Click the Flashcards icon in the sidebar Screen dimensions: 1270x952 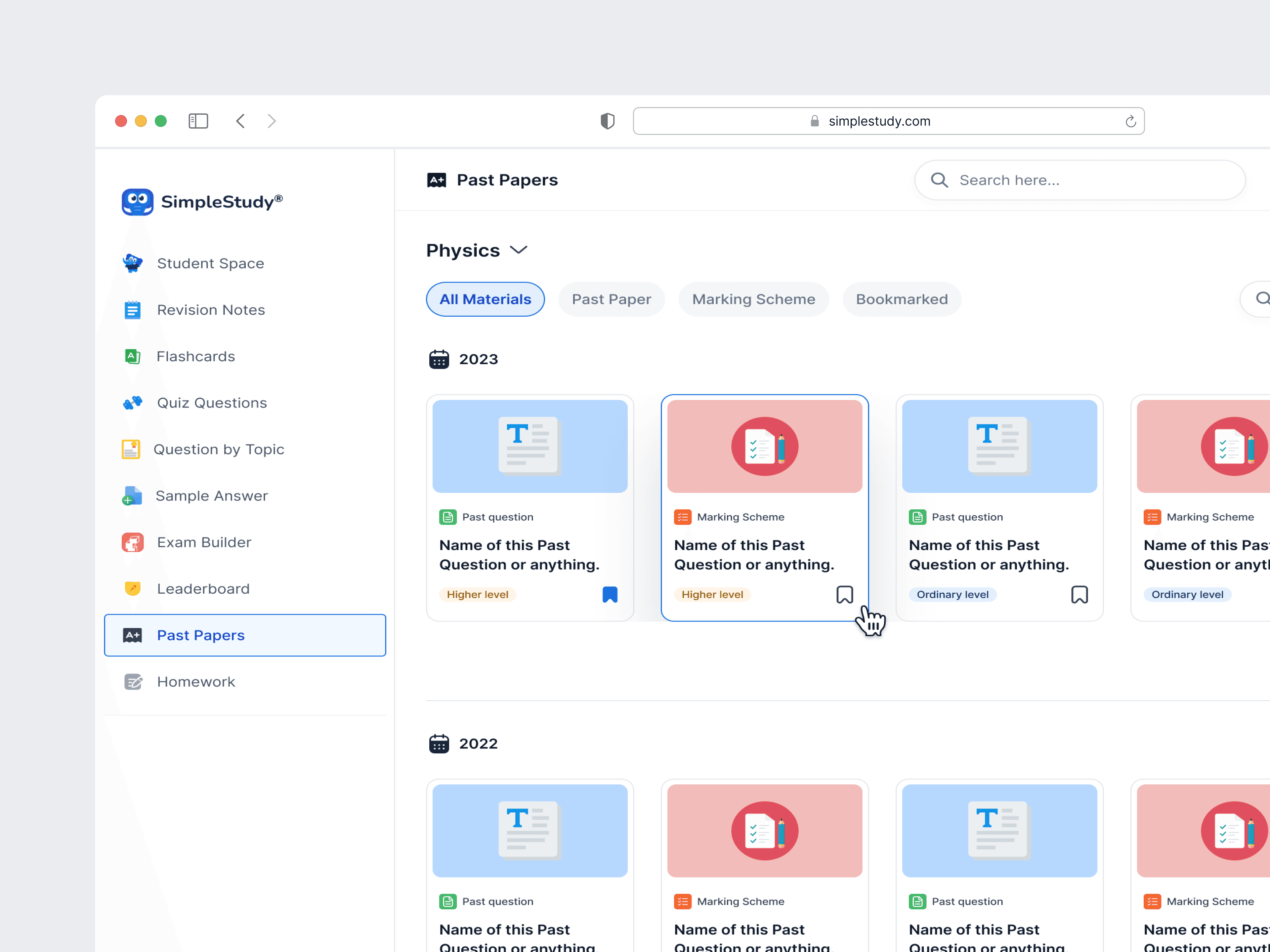(x=133, y=356)
